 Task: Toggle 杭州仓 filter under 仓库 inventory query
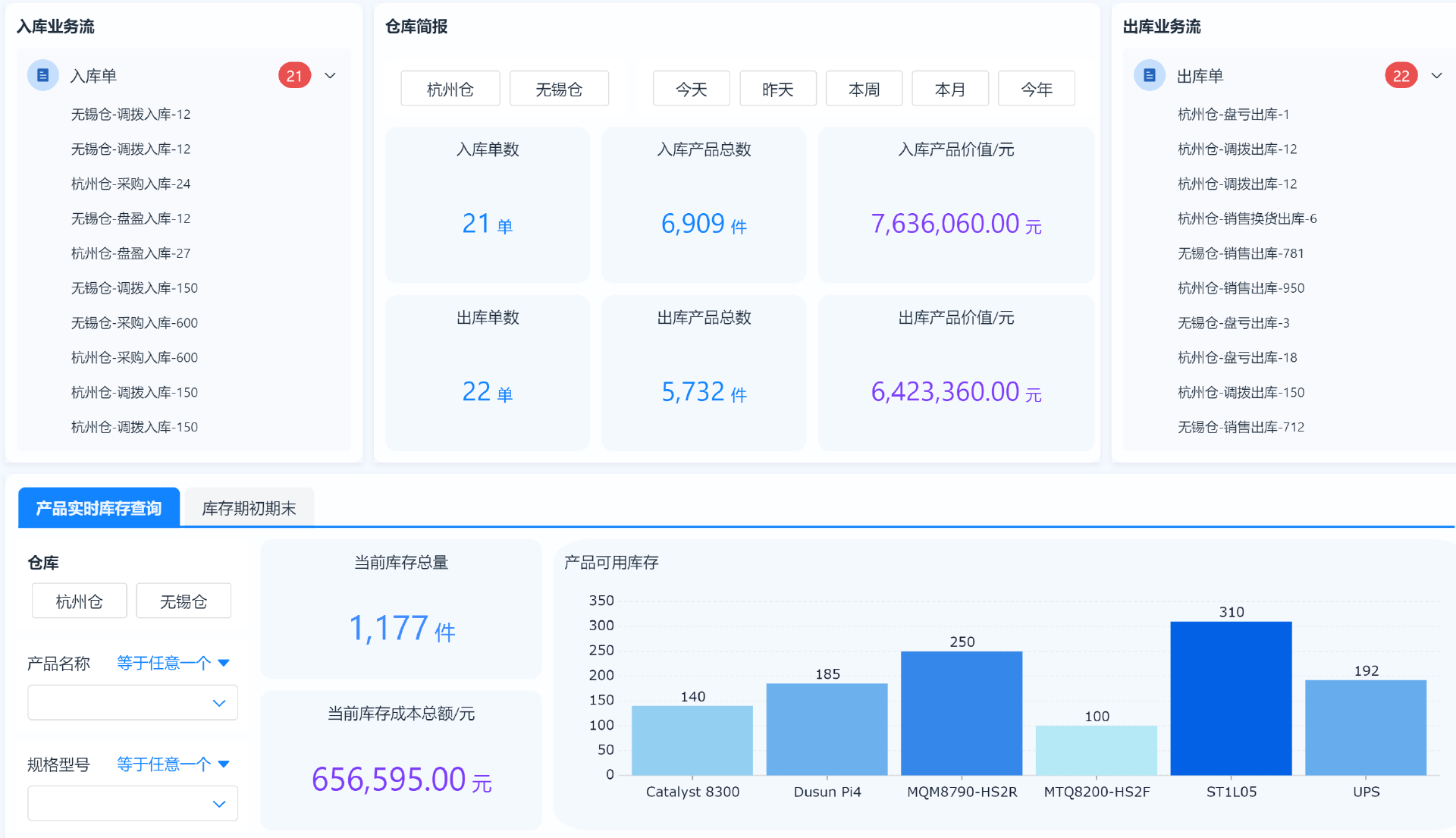tap(79, 601)
